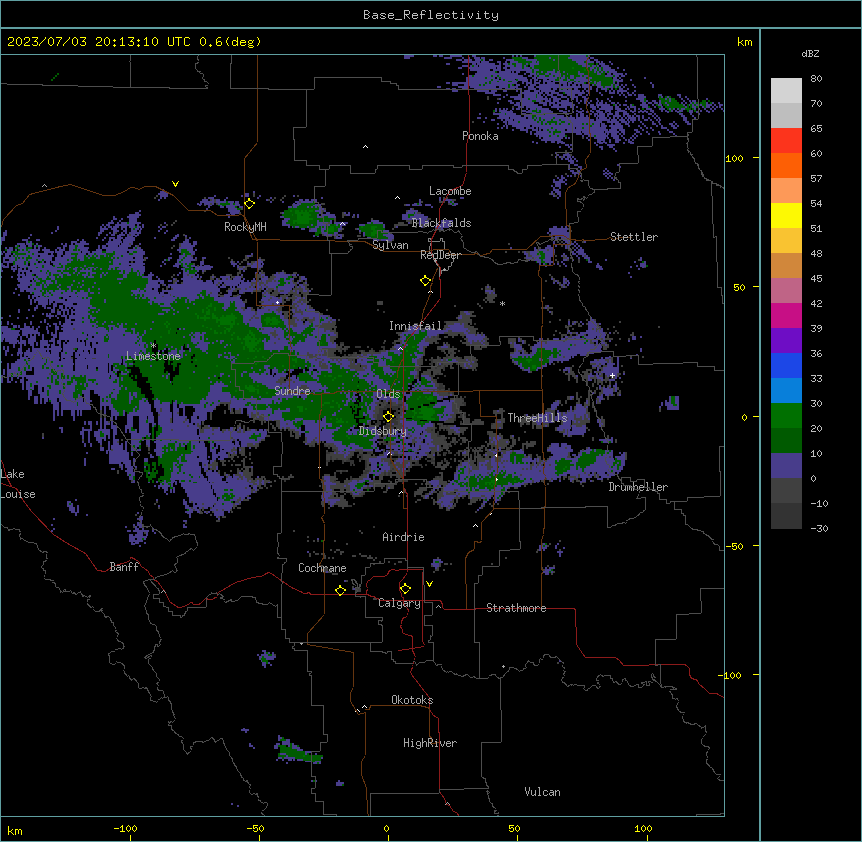Click the Airdrie label

tap(404, 537)
